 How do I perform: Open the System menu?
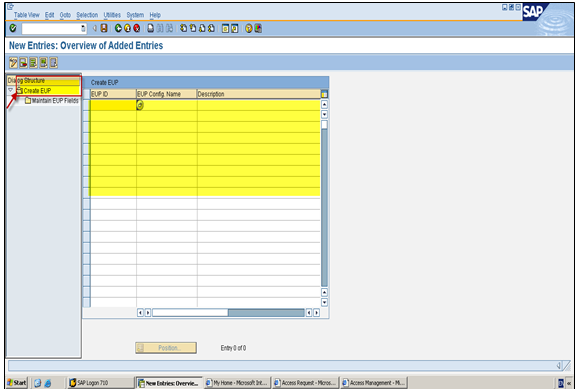(135, 15)
